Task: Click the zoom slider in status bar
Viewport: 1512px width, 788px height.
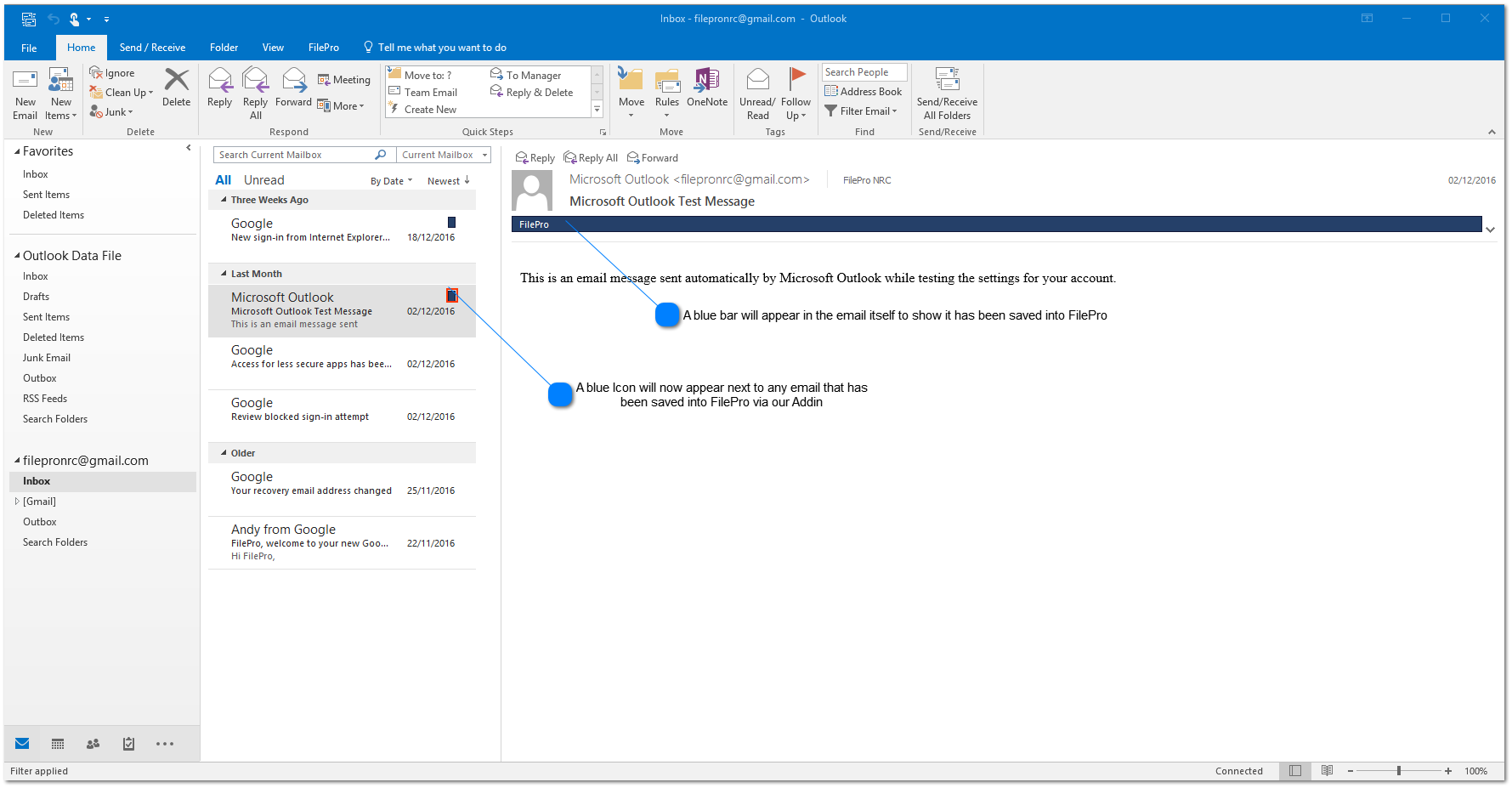Action: (1398, 771)
